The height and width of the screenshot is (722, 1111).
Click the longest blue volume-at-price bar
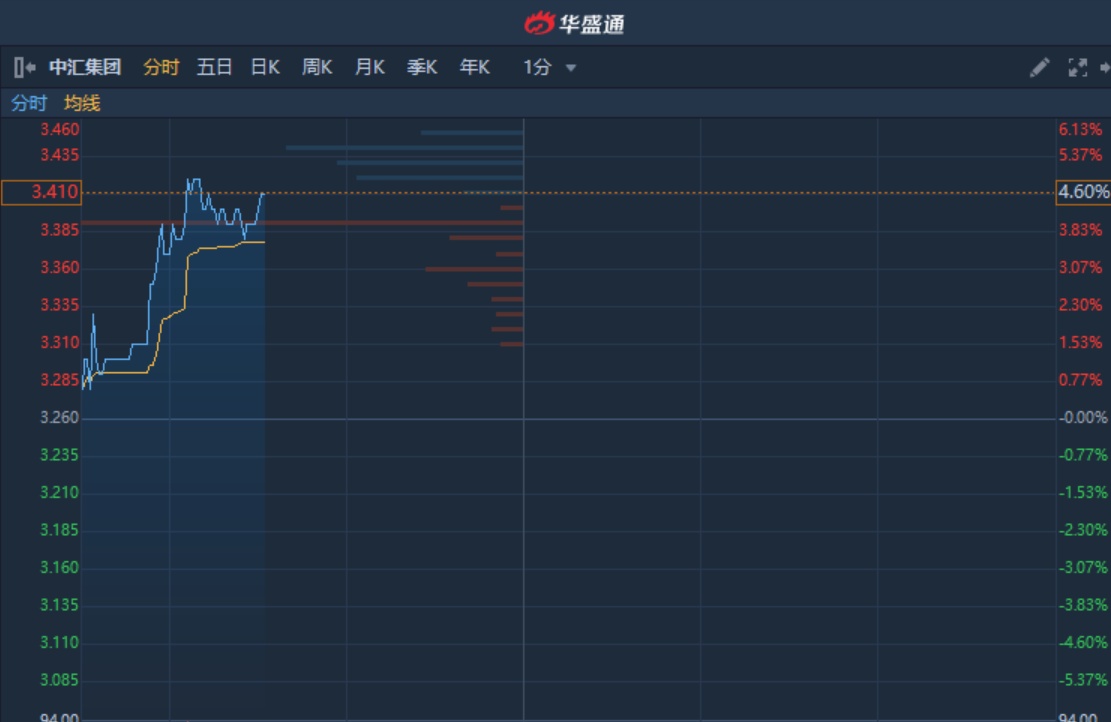click(405, 147)
